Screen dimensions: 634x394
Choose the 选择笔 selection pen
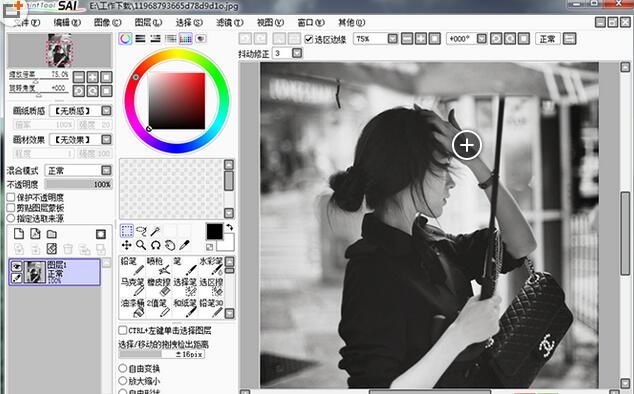pyautogui.click(x=185, y=287)
